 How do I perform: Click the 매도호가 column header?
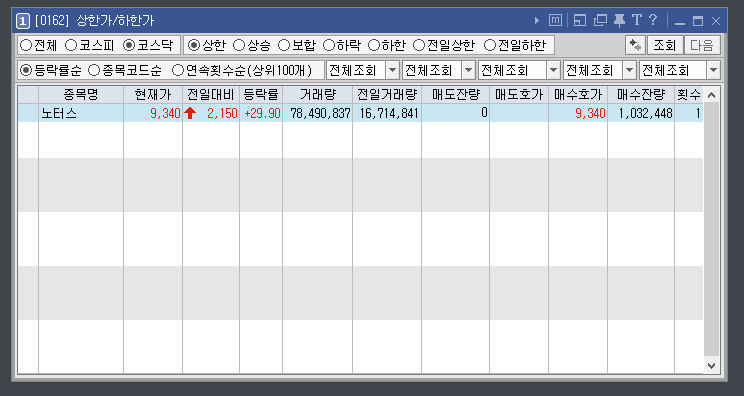pyautogui.click(x=519, y=95)
